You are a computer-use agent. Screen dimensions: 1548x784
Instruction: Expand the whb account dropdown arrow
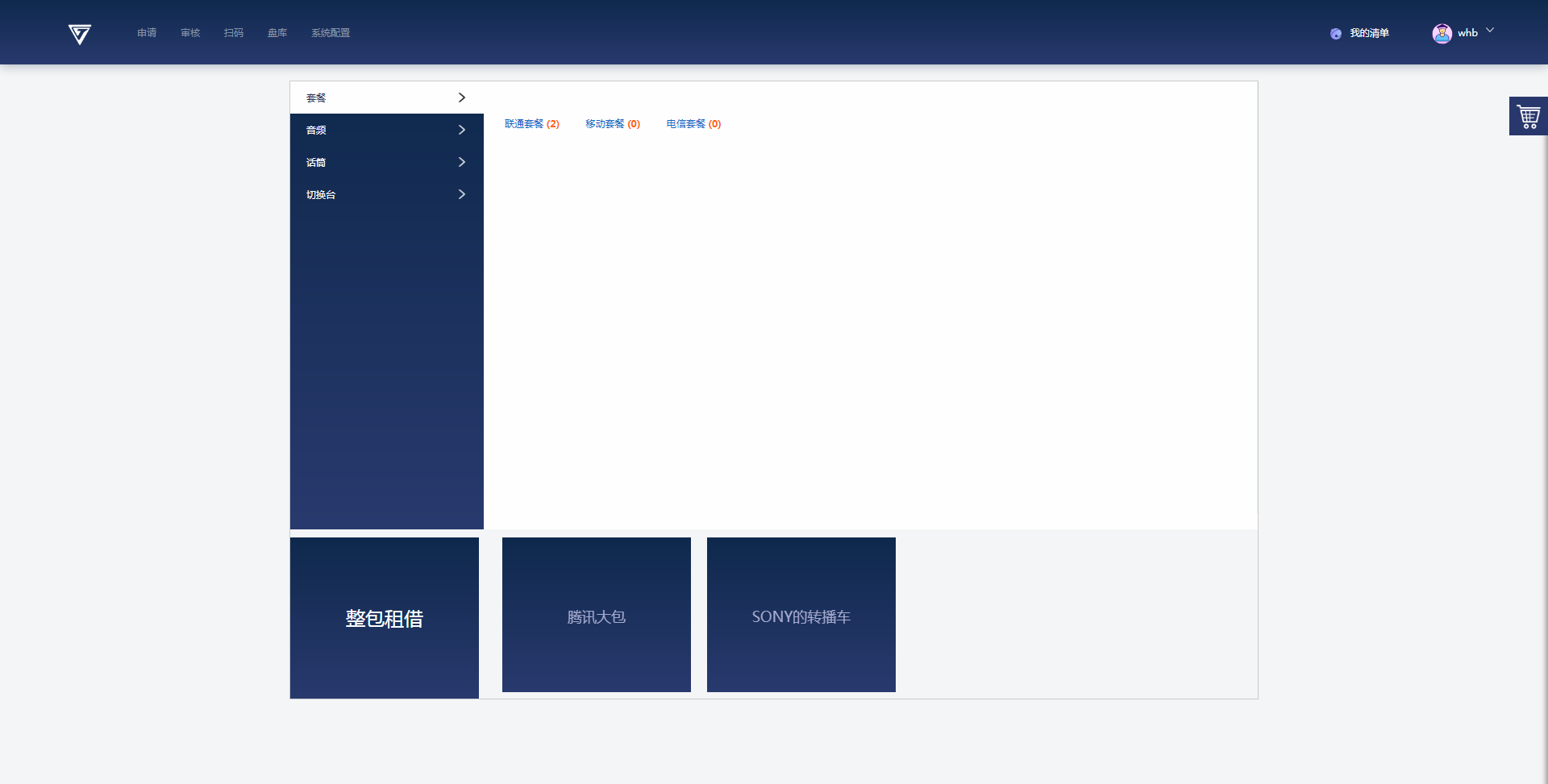[x=1490, y=31]
